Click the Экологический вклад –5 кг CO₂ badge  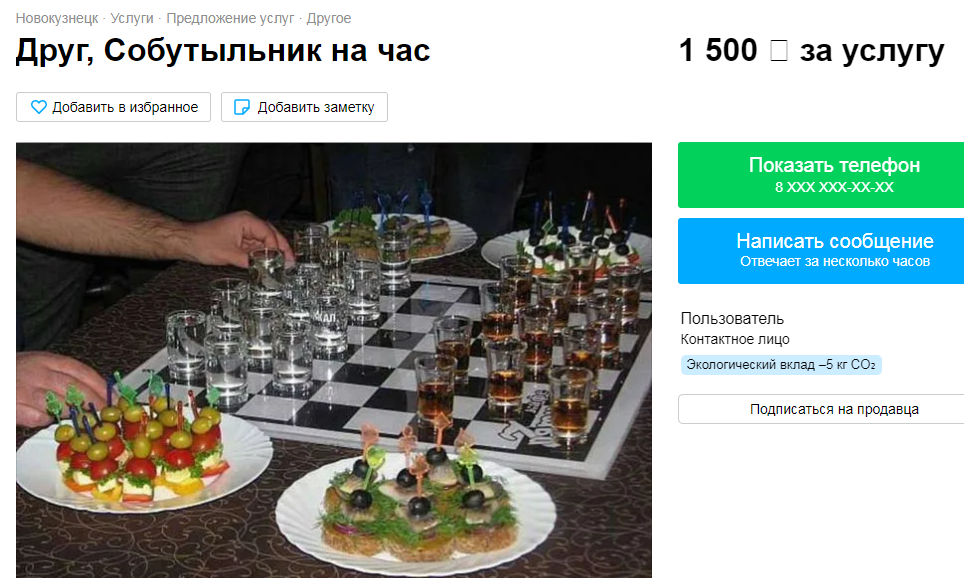click(781, 365)
